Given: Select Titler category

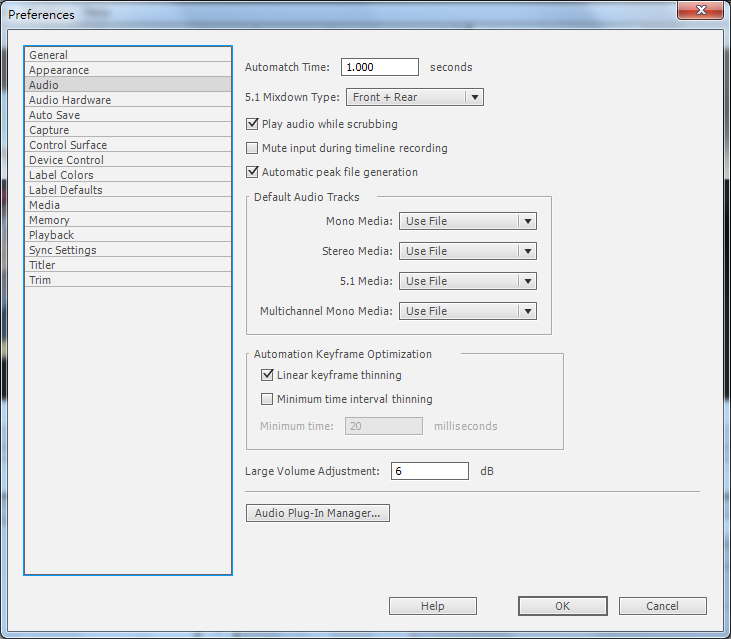Looking at the screenshot, I should pyautogui.click(x=128, y=265).
